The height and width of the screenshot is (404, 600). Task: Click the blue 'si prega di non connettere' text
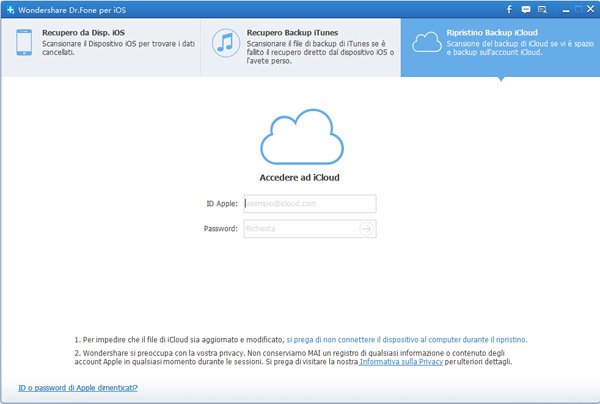coord(407,339)
